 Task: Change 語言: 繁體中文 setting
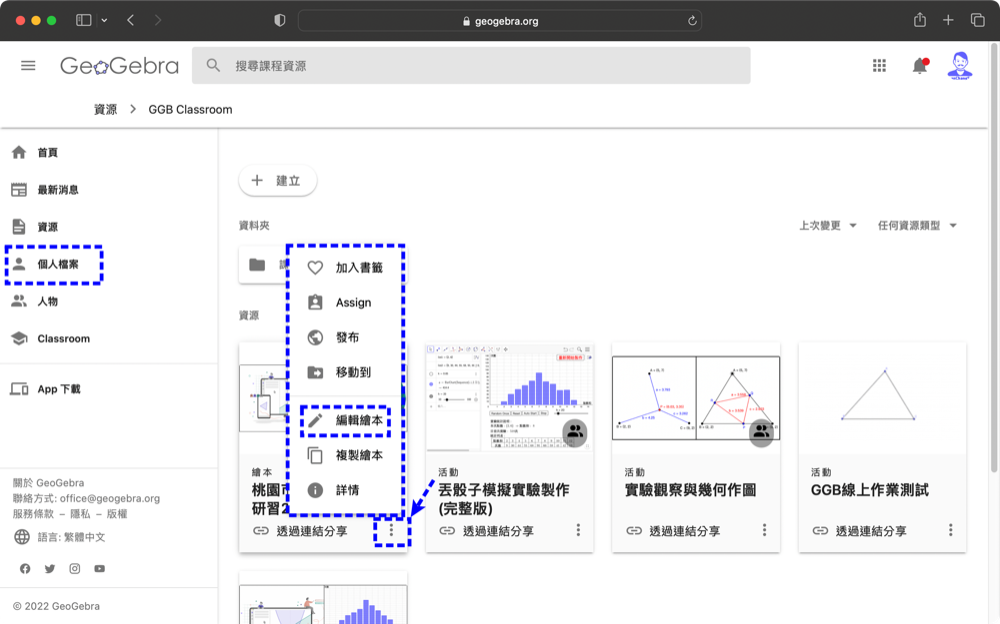(71, 537)
